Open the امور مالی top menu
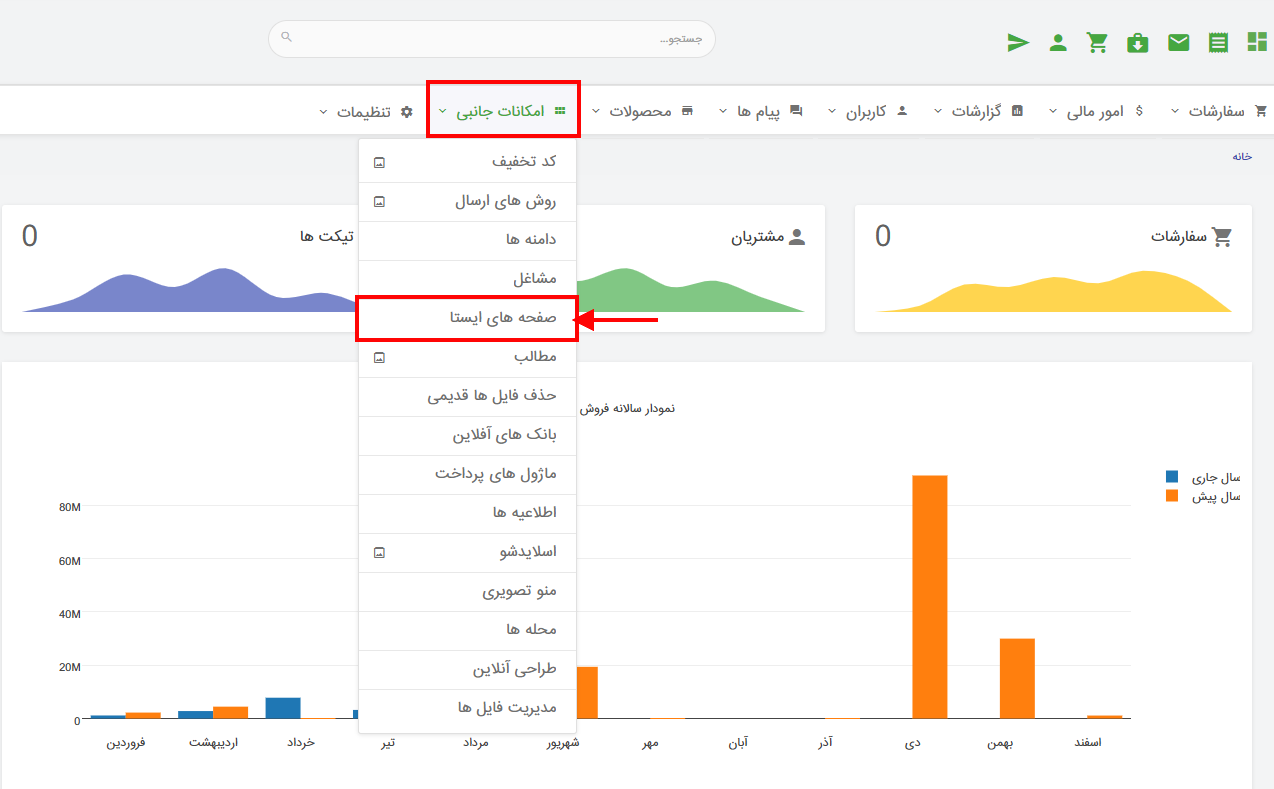Viewport: 1274px width, 789px height. pos(1096,111)
